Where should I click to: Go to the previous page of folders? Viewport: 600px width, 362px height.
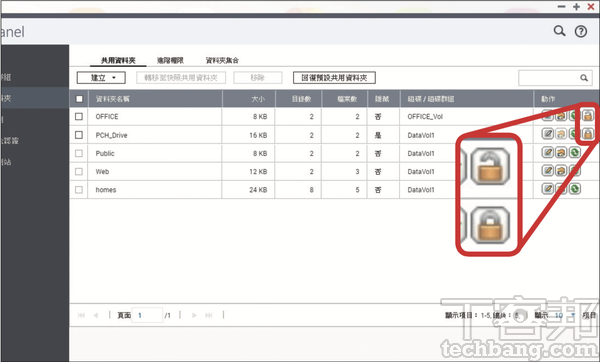tap(96, 315)
